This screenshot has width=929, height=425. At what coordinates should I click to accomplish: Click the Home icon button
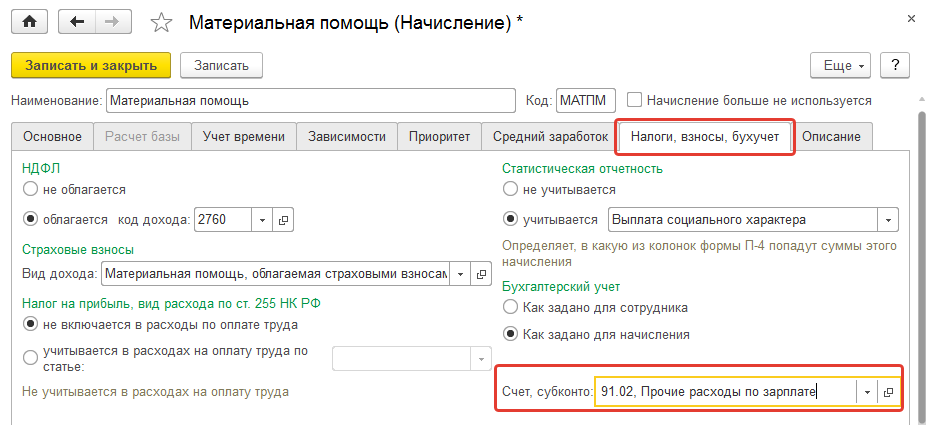click(x=29, y=21)
